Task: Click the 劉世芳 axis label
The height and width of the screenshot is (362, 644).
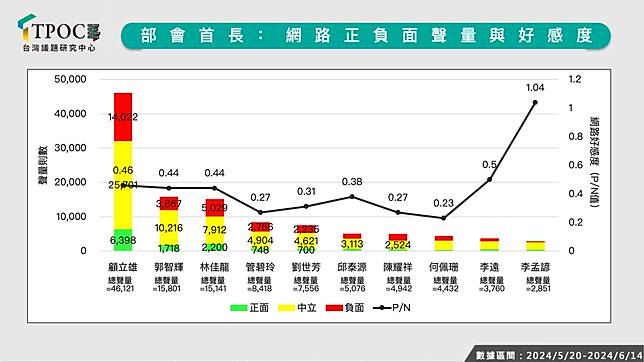Action: coord(306,267)
